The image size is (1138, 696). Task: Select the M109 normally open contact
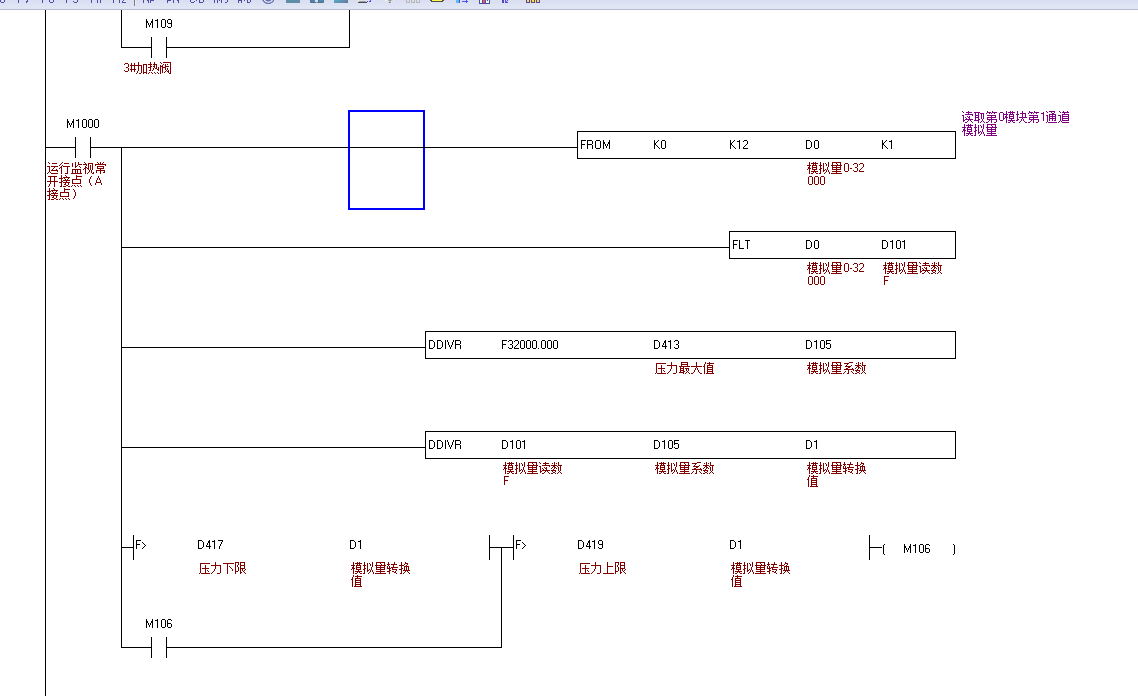[158, 47]
